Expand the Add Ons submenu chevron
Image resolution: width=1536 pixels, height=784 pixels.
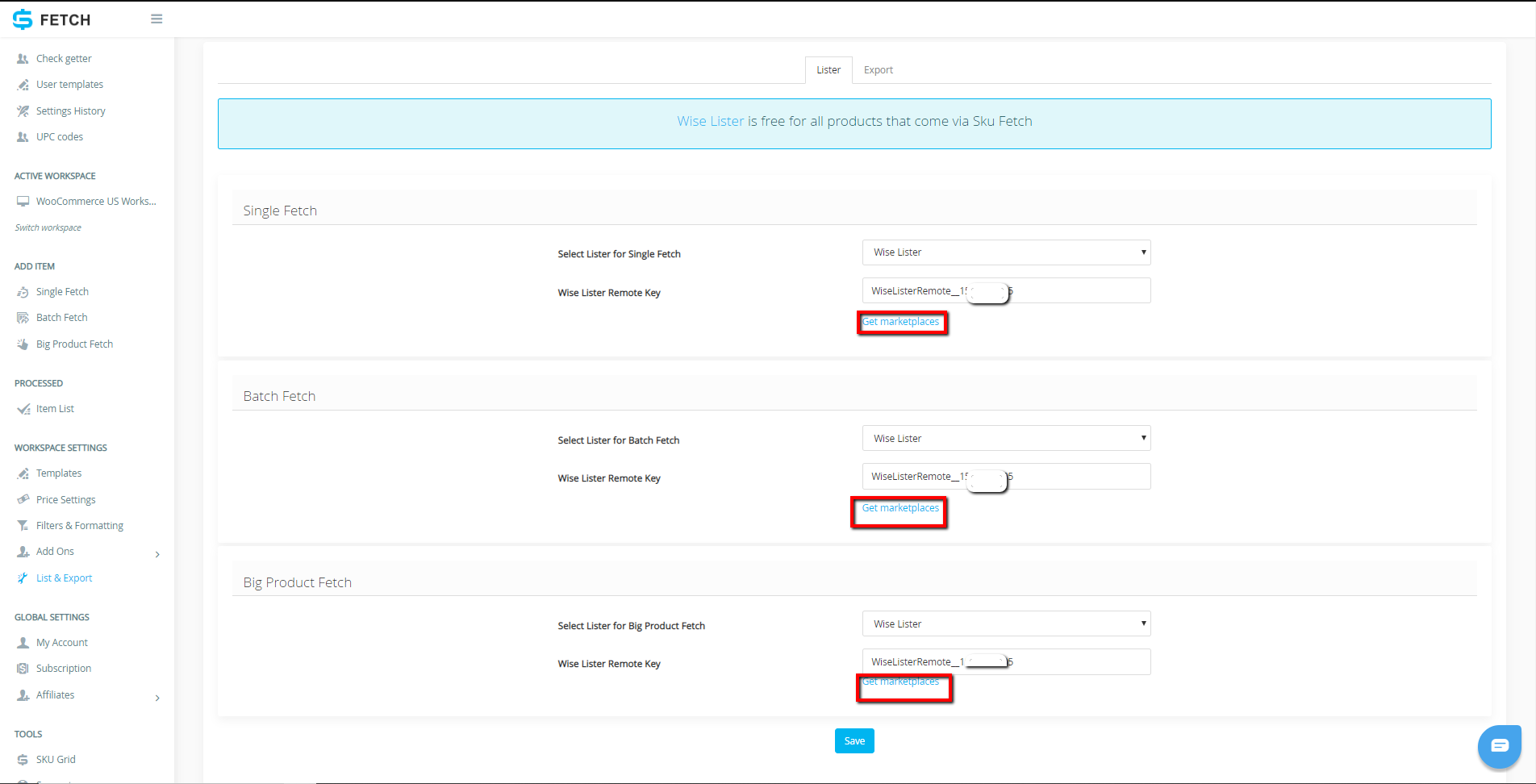click(x=157, y=554)
